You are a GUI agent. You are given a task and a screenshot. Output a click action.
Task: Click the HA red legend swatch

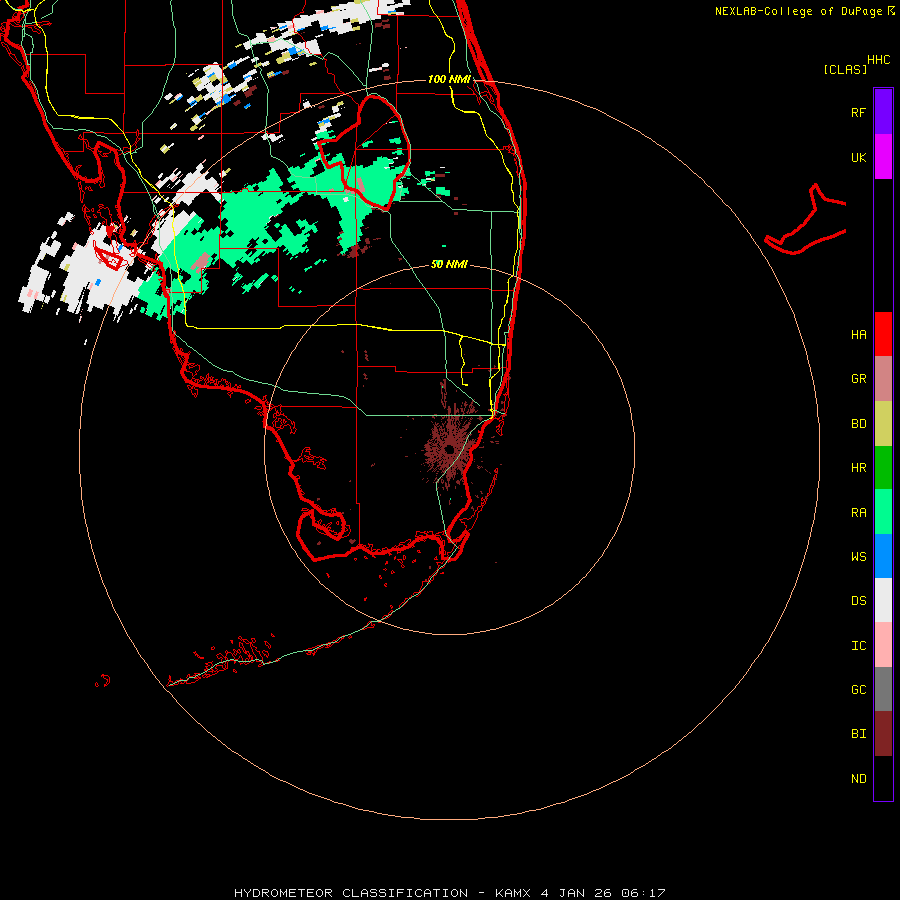[x=883, y=334]
